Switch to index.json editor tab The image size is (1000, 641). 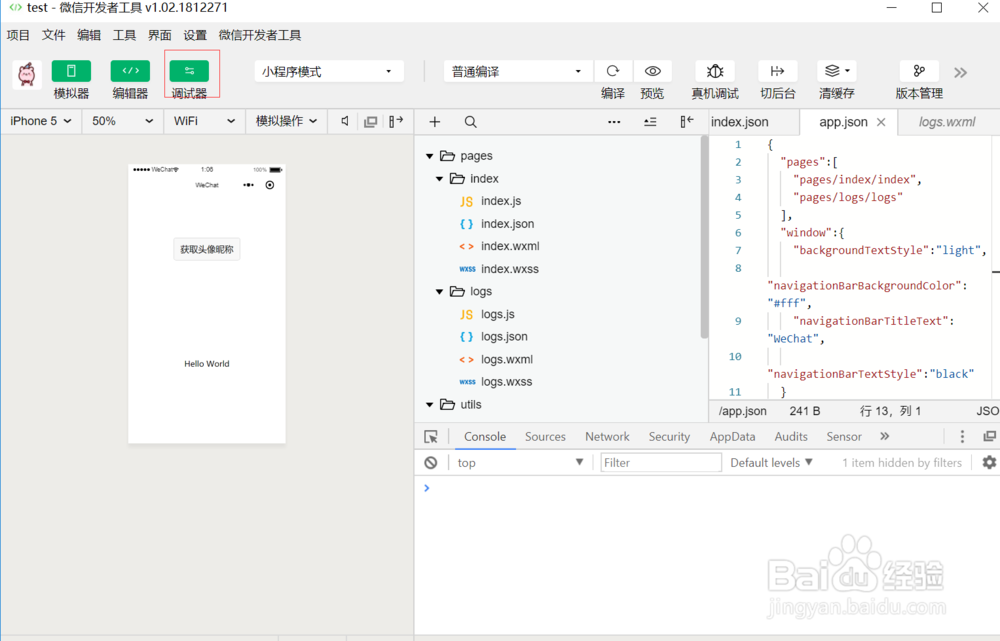point(740,122)
